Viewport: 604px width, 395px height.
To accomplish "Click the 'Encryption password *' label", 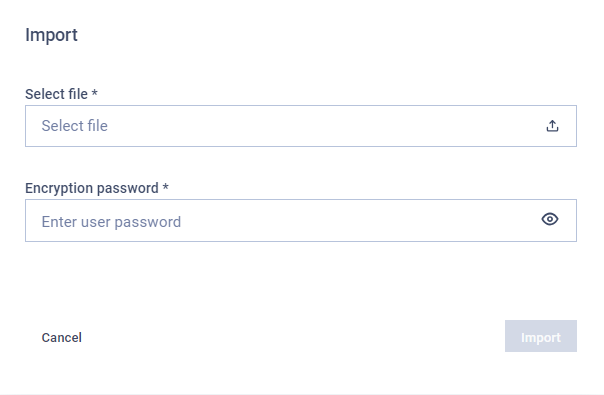I will (x=97, y=188).
